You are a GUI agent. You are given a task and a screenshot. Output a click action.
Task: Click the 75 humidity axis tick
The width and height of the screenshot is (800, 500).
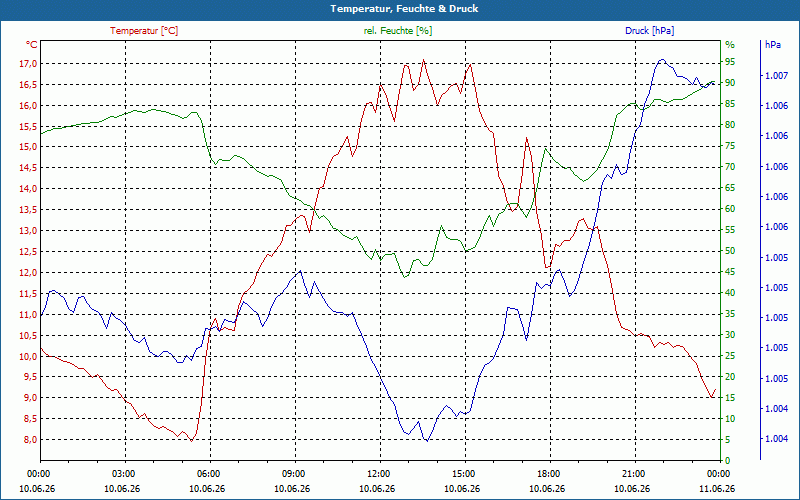730,146
